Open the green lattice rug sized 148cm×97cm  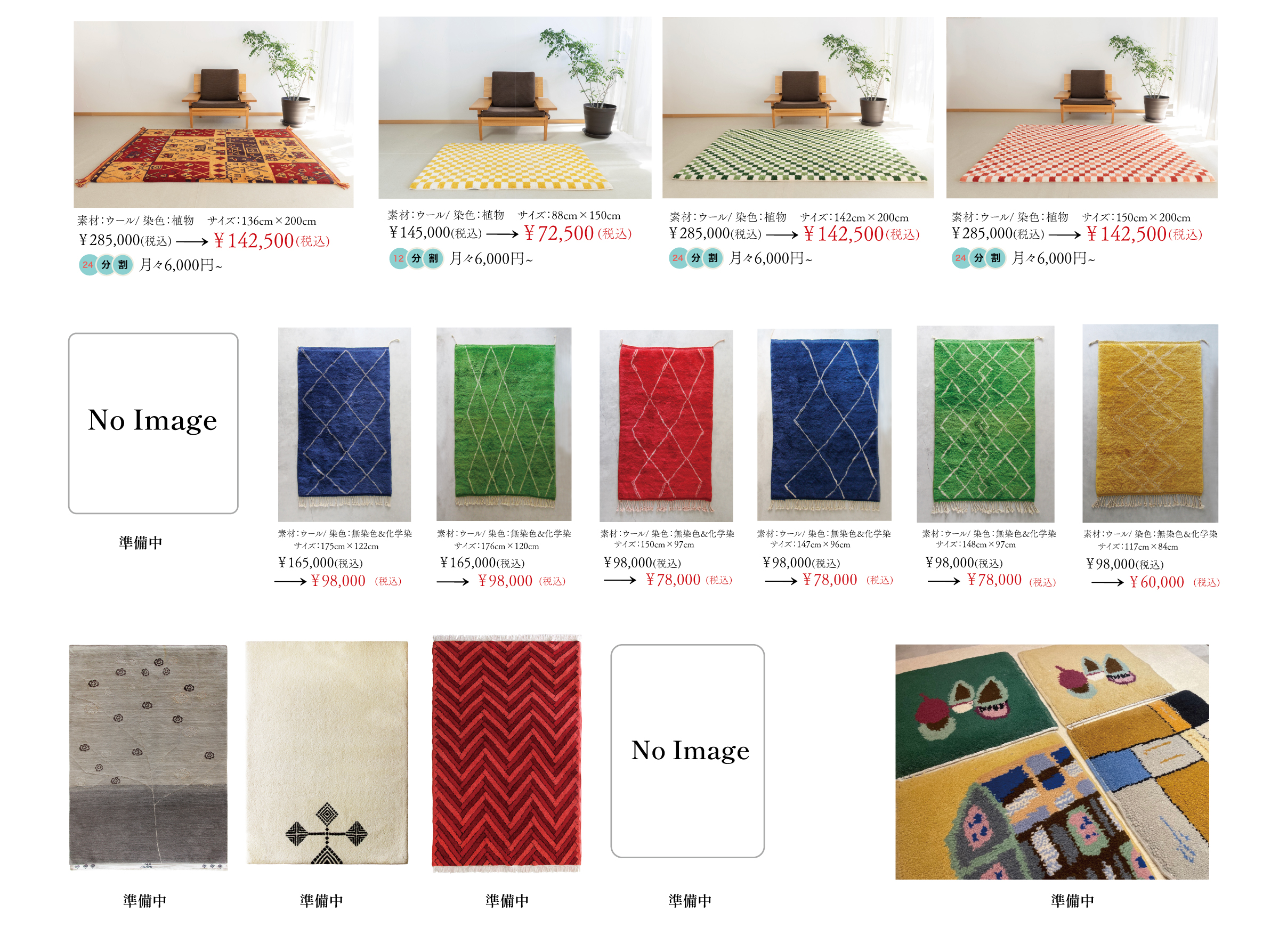(x=985, y=425)
